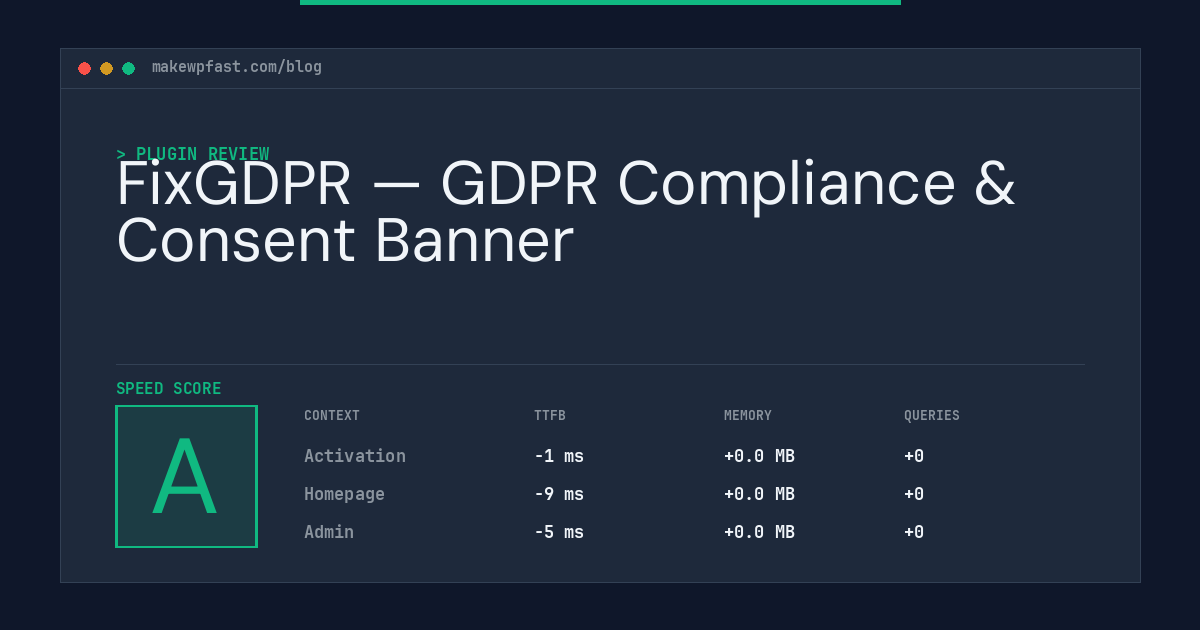Image resolution: width=1200 pixels, height=630 pixels.
Task: Click the PLUGIN REVIEW label
Action: pos(193,154)
